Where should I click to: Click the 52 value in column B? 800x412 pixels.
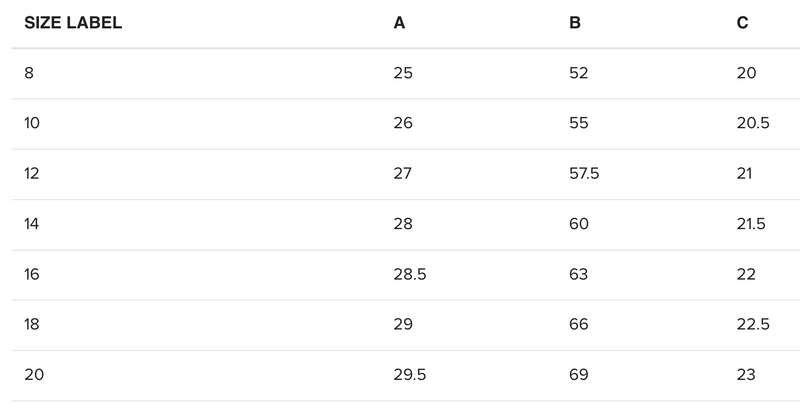coord(579,73)
